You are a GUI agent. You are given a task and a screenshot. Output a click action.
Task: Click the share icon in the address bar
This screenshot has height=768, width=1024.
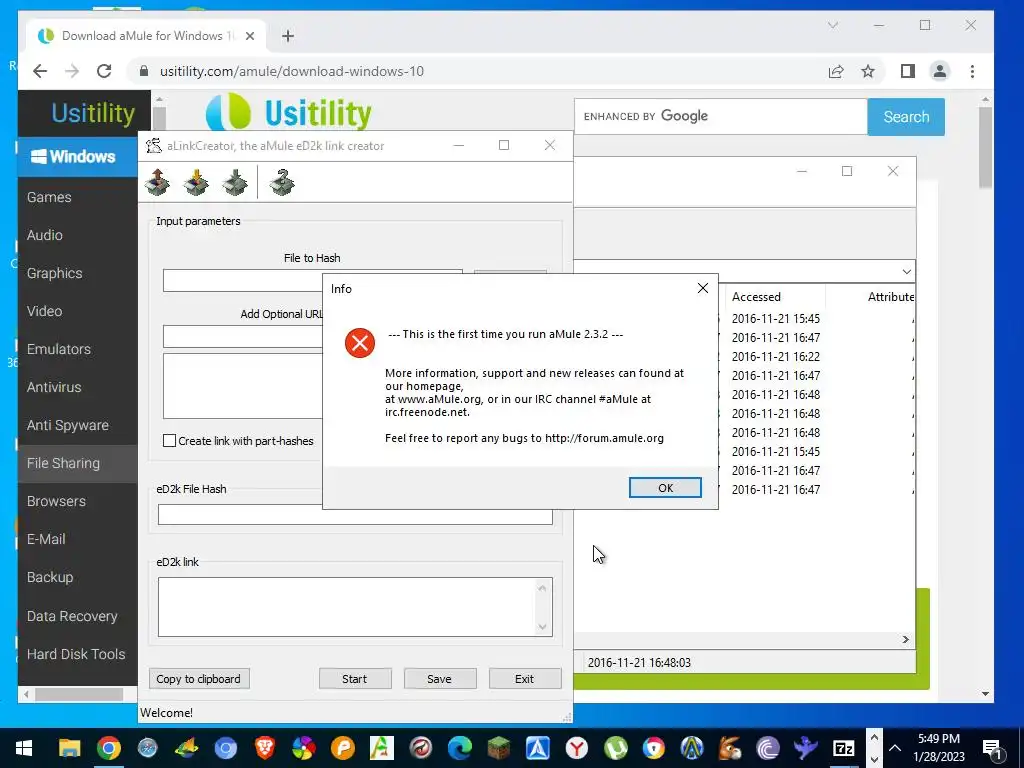point(836,71)
